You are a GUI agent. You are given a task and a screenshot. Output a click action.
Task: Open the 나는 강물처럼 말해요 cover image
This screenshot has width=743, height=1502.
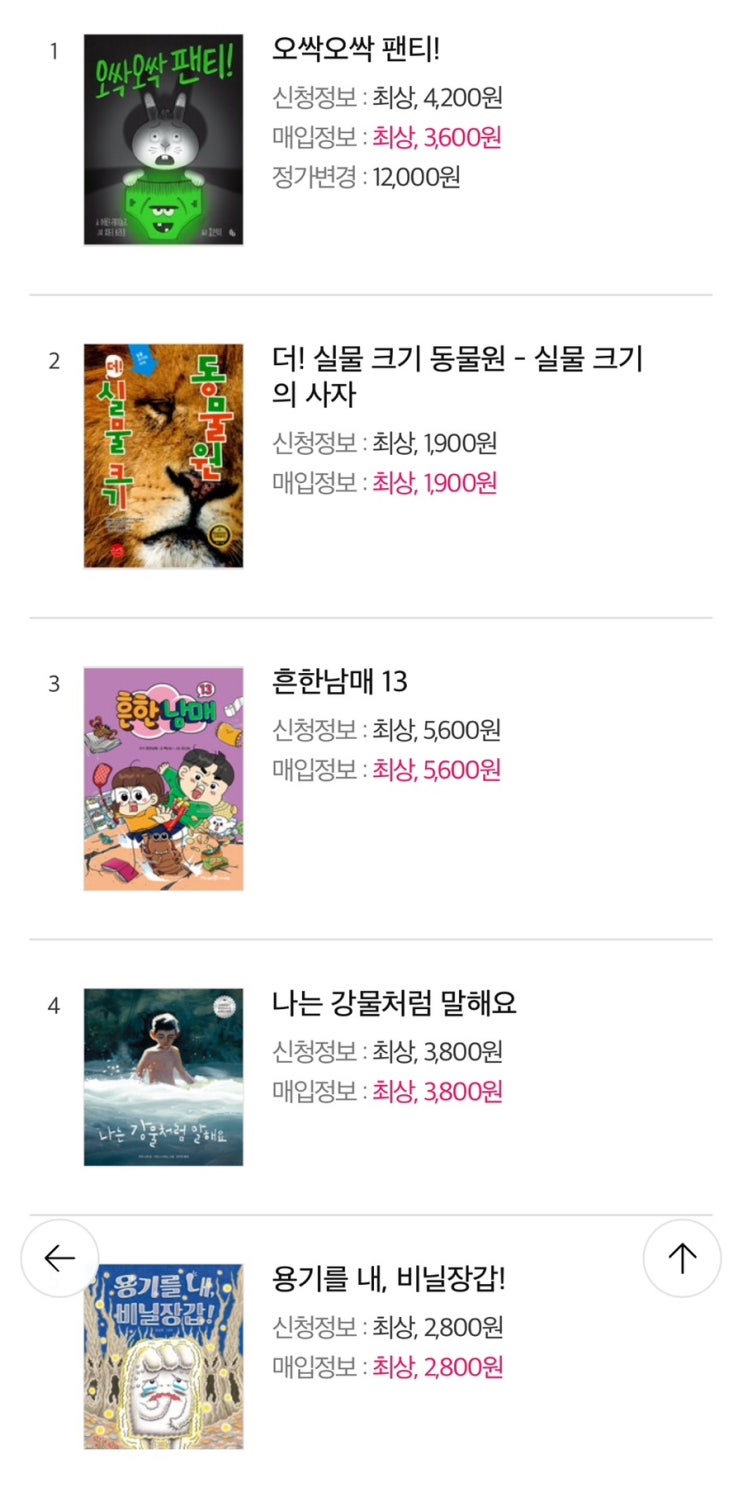click(x=163, y=1077)
